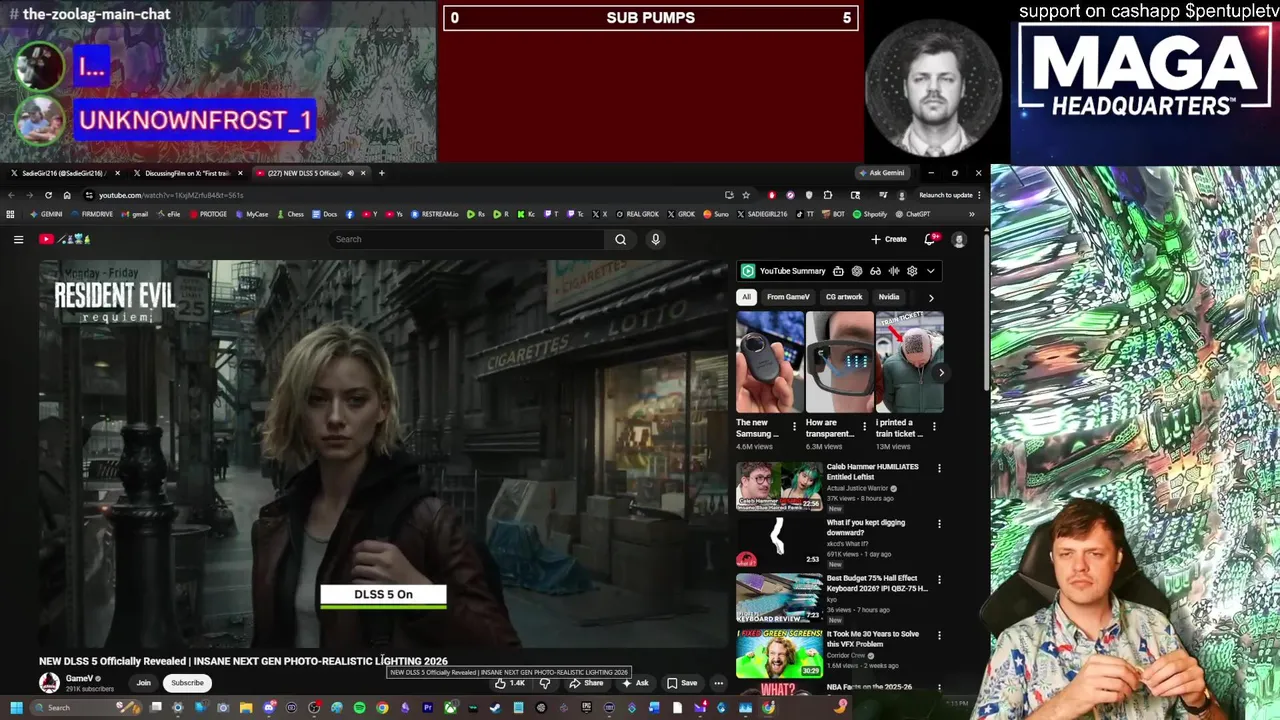Click the YouTube search input field
This screenshot has height=720, width=1280.
point(466,239)
